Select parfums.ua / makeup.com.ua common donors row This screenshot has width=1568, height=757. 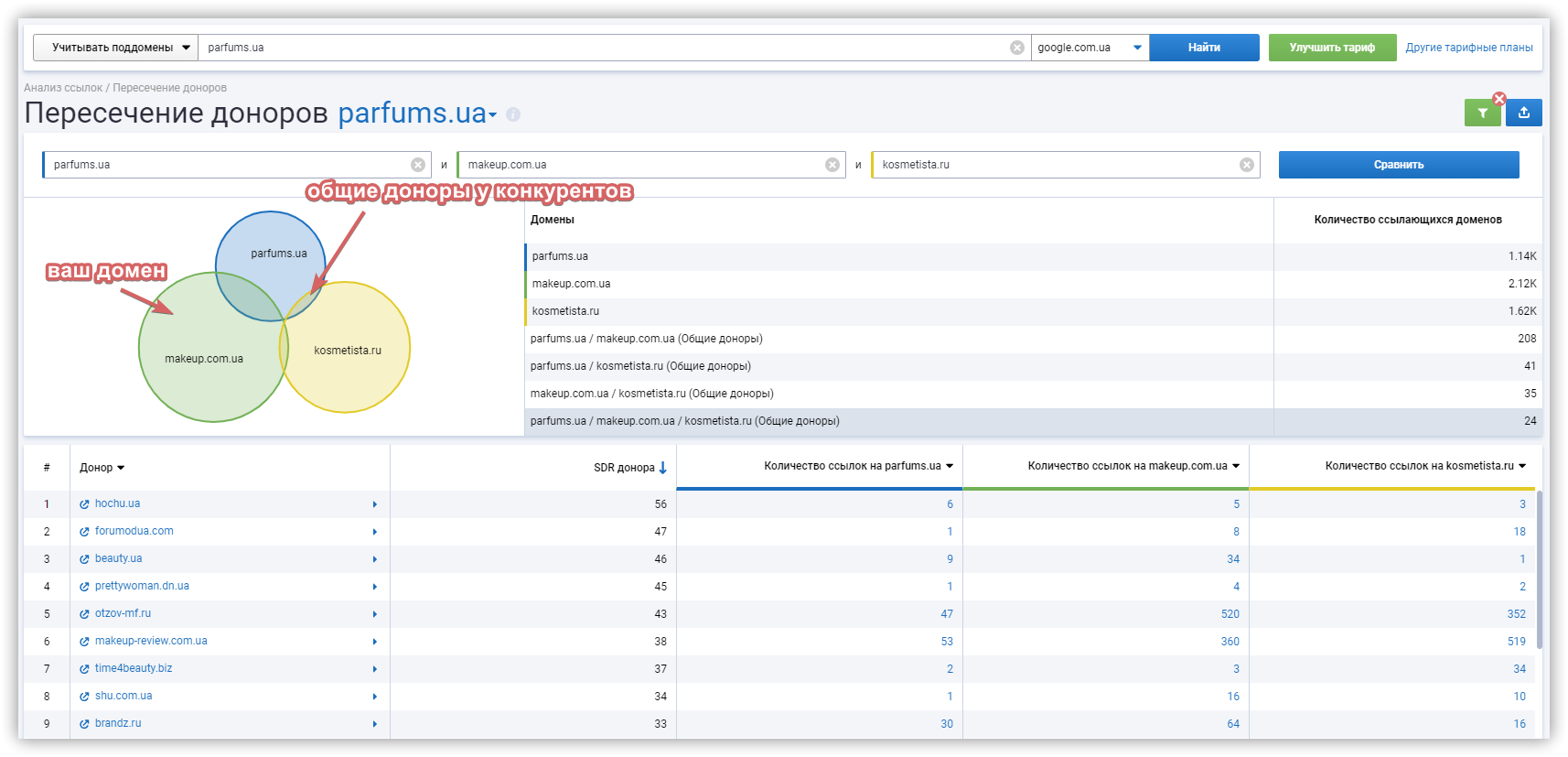pyautogui.click(x=1033, y=339)
